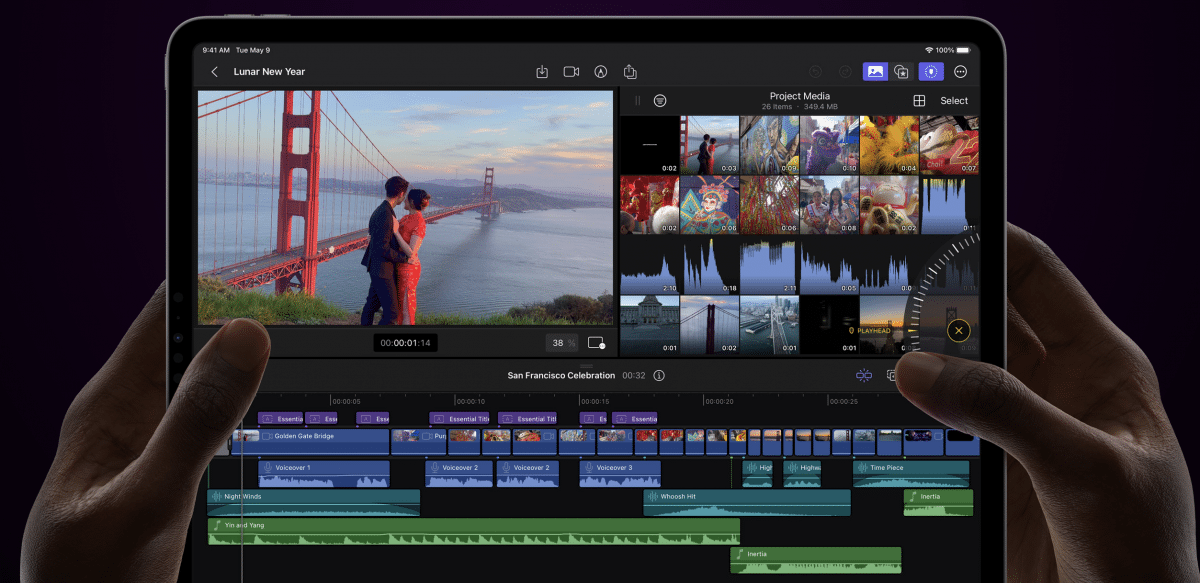Screen dimensions: 1200x583
Task: Toggle the jog wheel display
Action: tap(931, 71)
